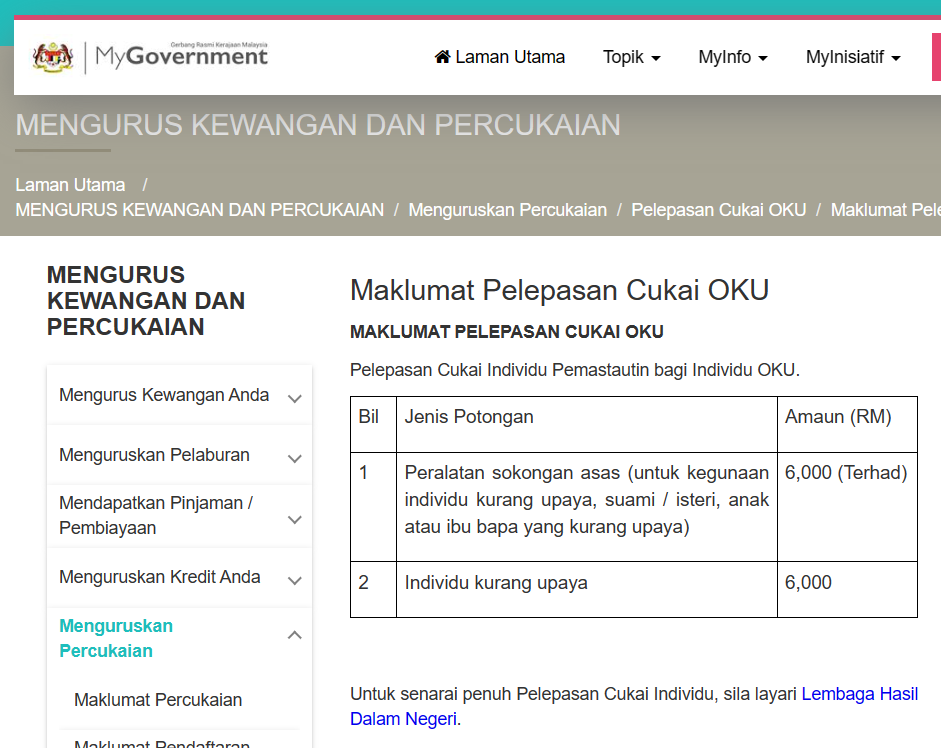Click the chevron beside Mendapatkan Pinjaman / Pembiayaan
Screen dimensions: 941x748
294,517
